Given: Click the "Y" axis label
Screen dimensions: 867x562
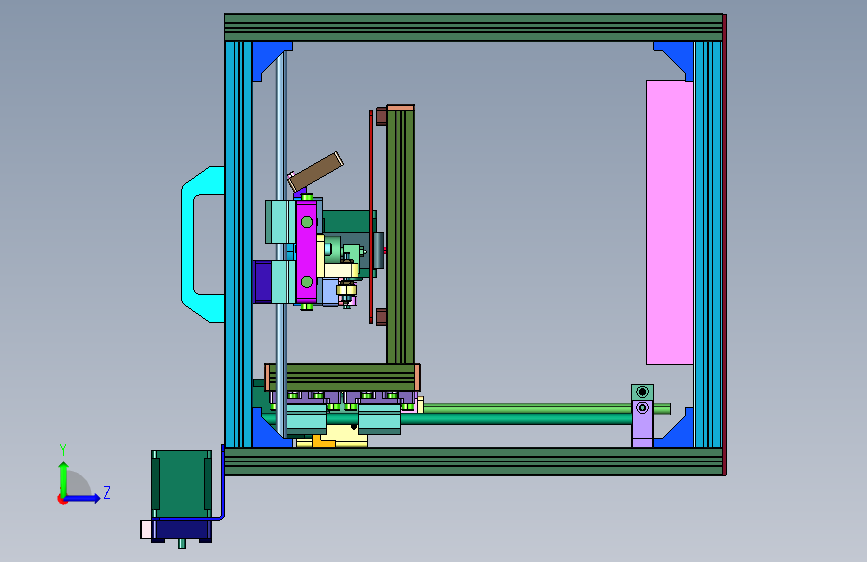Looking at the screenshot, I should tap(63, 450).
